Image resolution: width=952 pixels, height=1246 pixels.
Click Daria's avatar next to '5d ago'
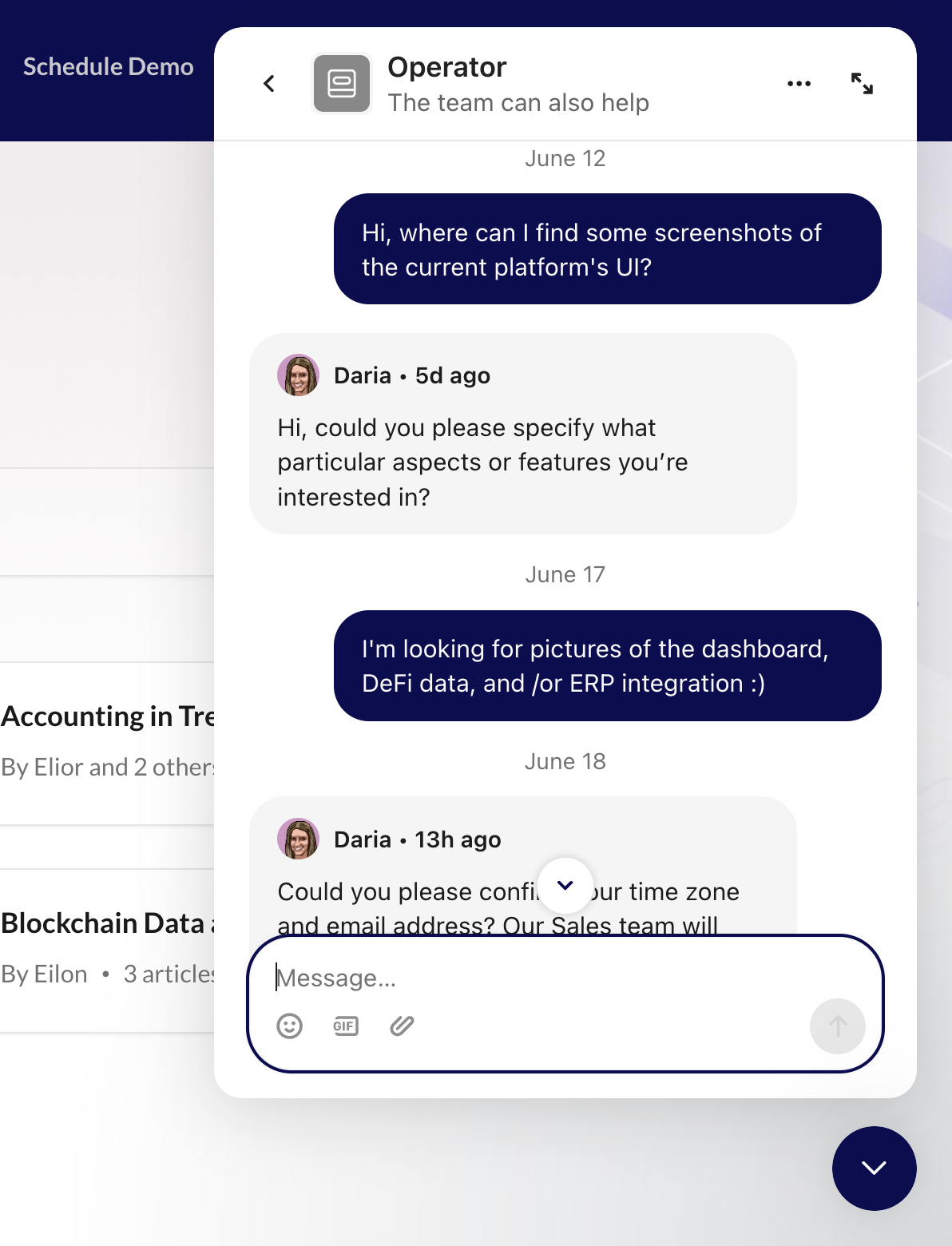point(298,375)
